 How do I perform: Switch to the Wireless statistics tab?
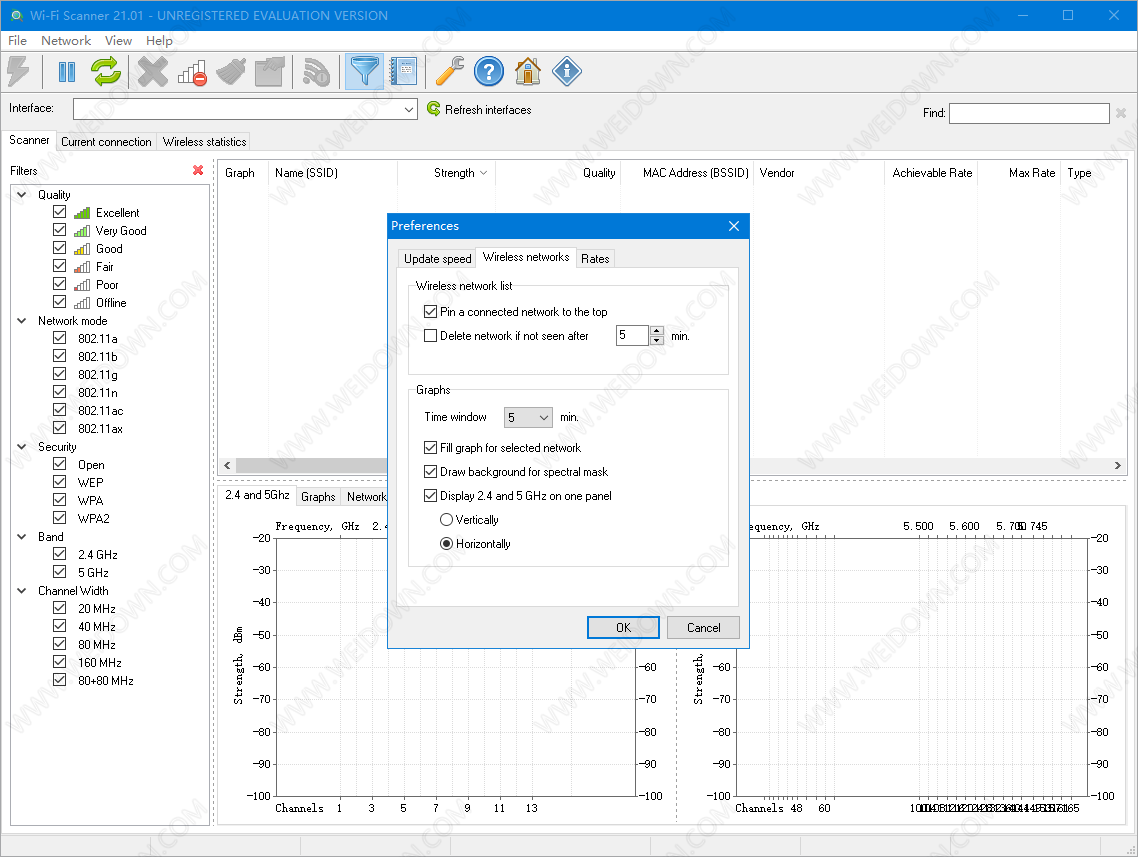click(x=204, y=142)
